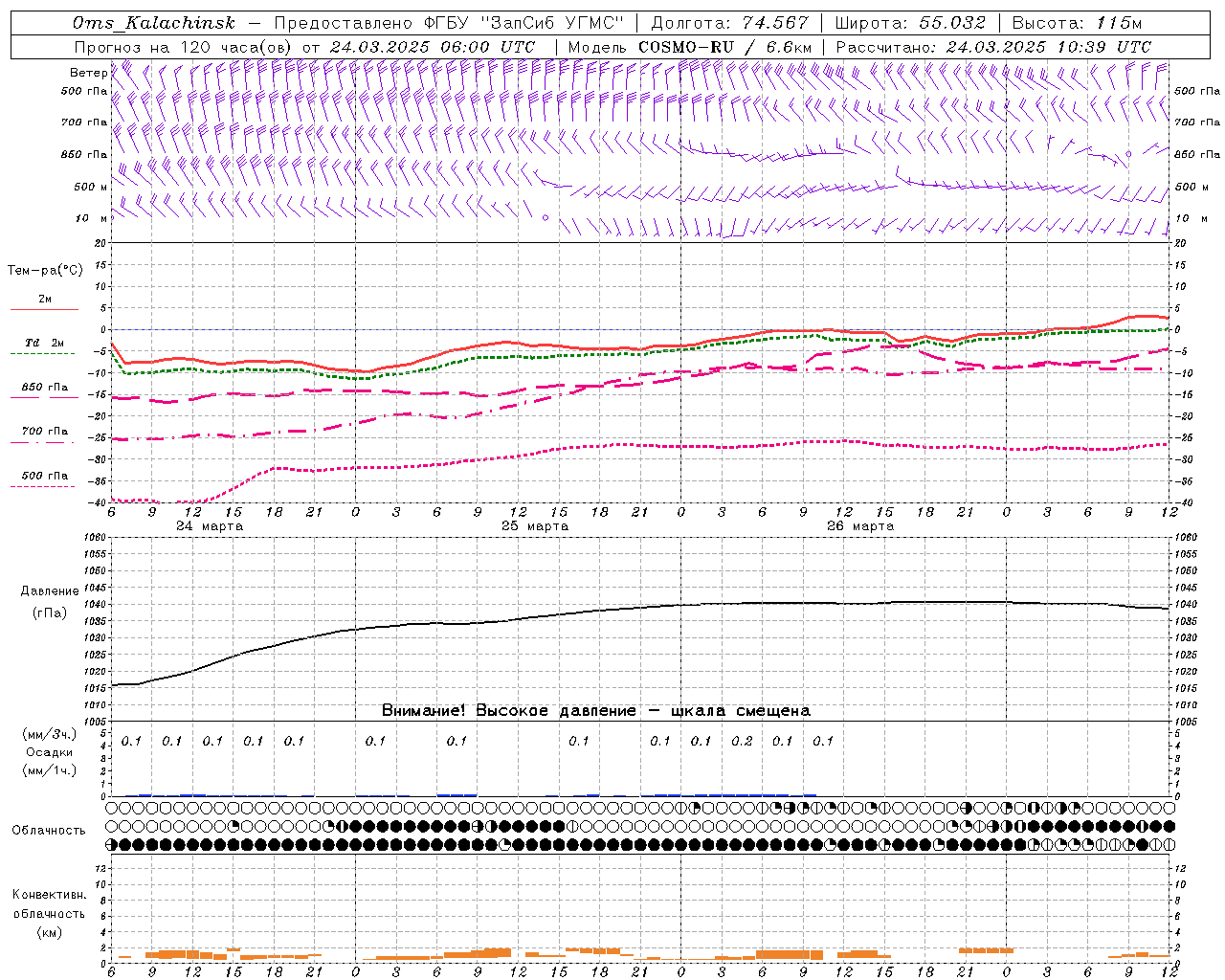Click the left 500 гПа wind level label
1225x980 pixels.
[84, 91]
